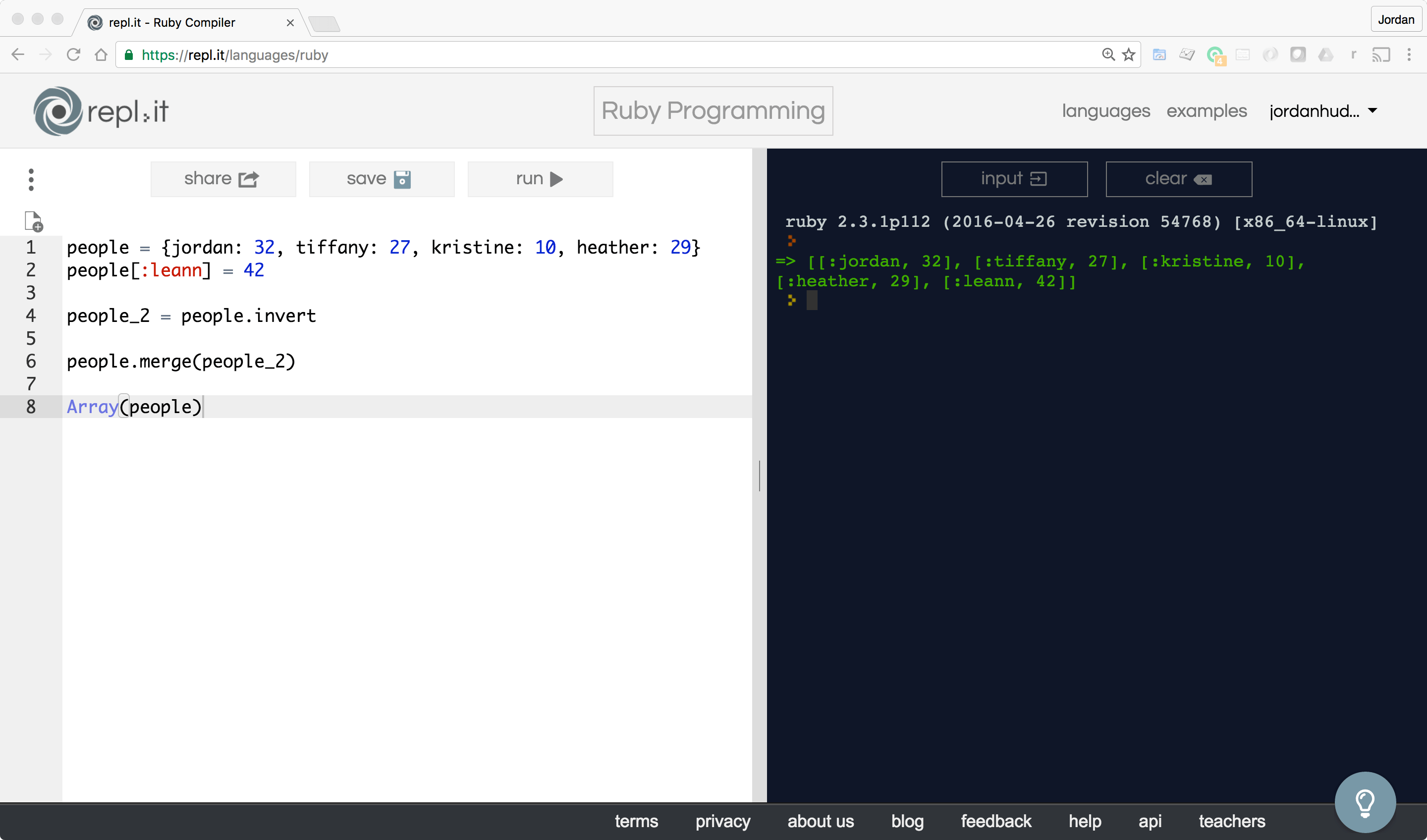Click the Cast icon in the browser toolbar
The height and width of the screenshot is (840, 1427).
[1382, 54]
